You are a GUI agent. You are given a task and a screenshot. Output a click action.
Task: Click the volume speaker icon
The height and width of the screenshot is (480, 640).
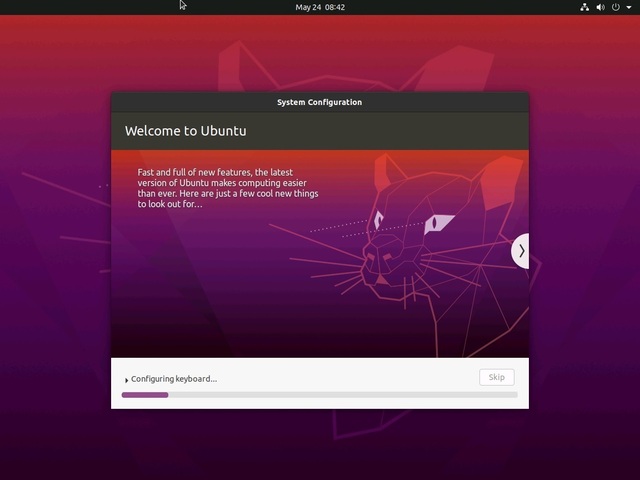[601, 7]
